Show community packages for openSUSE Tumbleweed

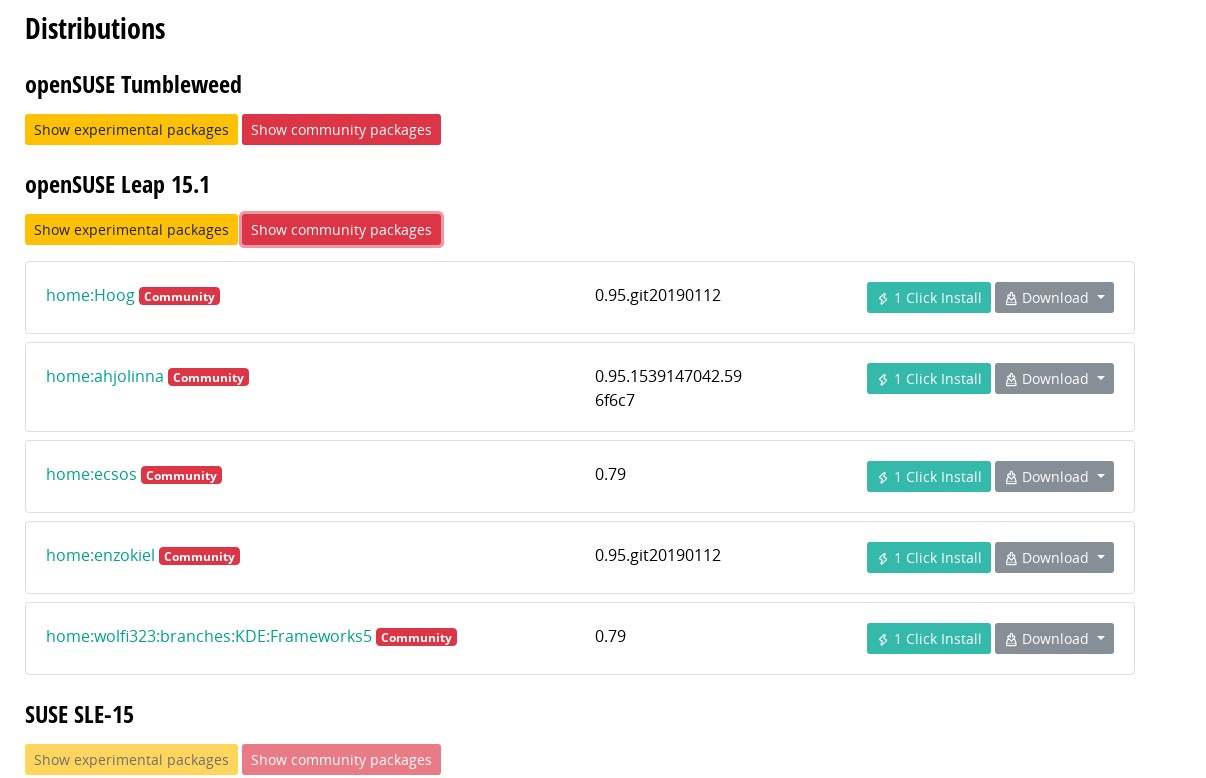click(341, 129)
